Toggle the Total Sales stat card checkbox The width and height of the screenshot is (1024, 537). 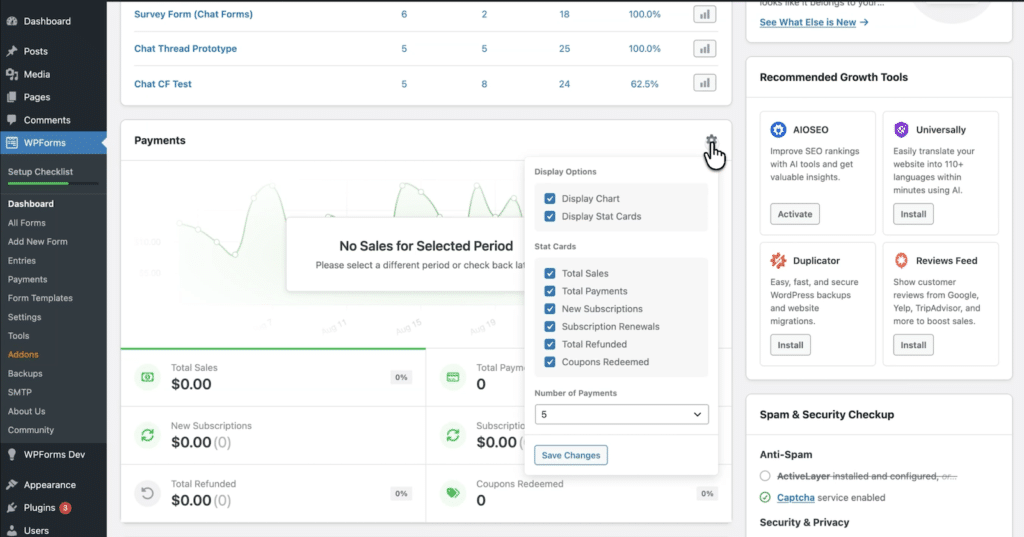(x=550, y=274)
